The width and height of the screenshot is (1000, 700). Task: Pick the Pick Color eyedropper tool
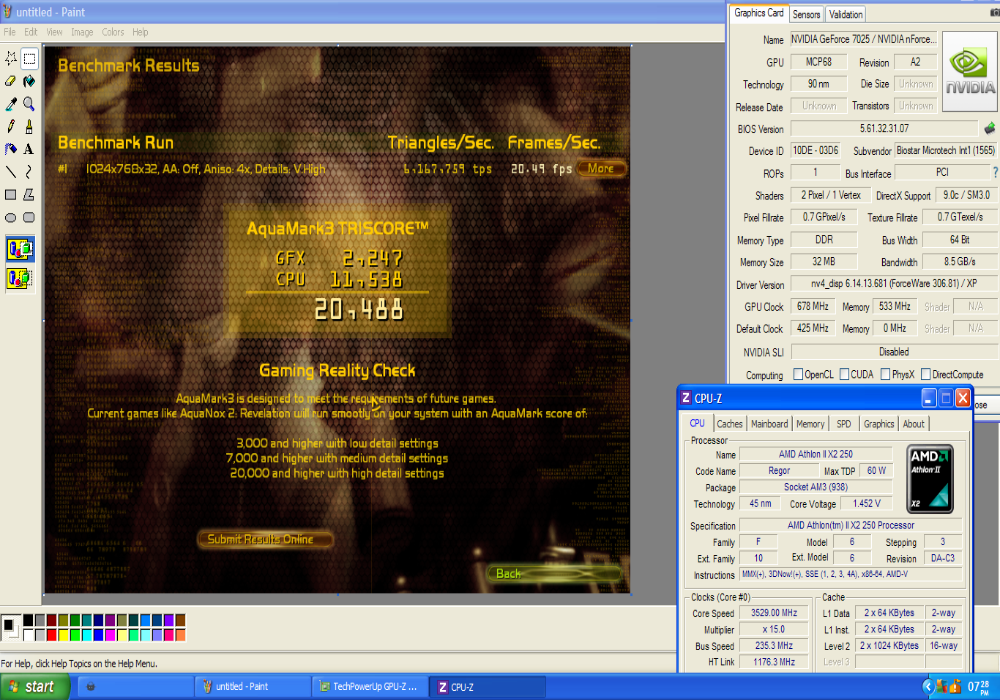11,104
